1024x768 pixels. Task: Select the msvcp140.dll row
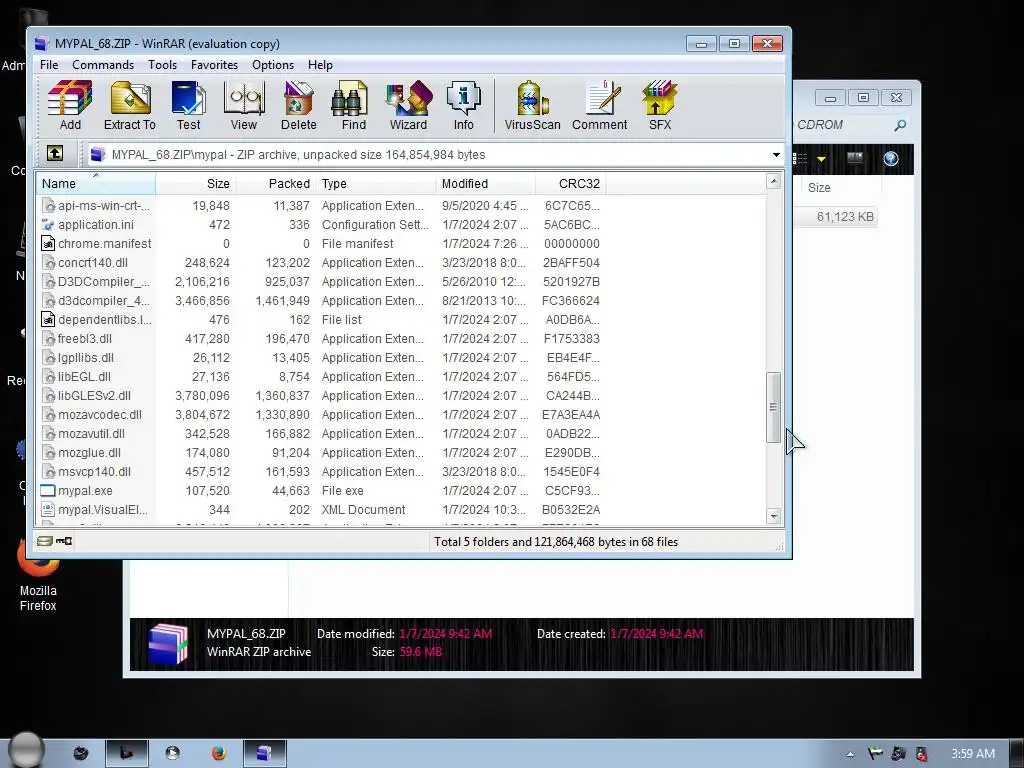(x=321, y=472)
